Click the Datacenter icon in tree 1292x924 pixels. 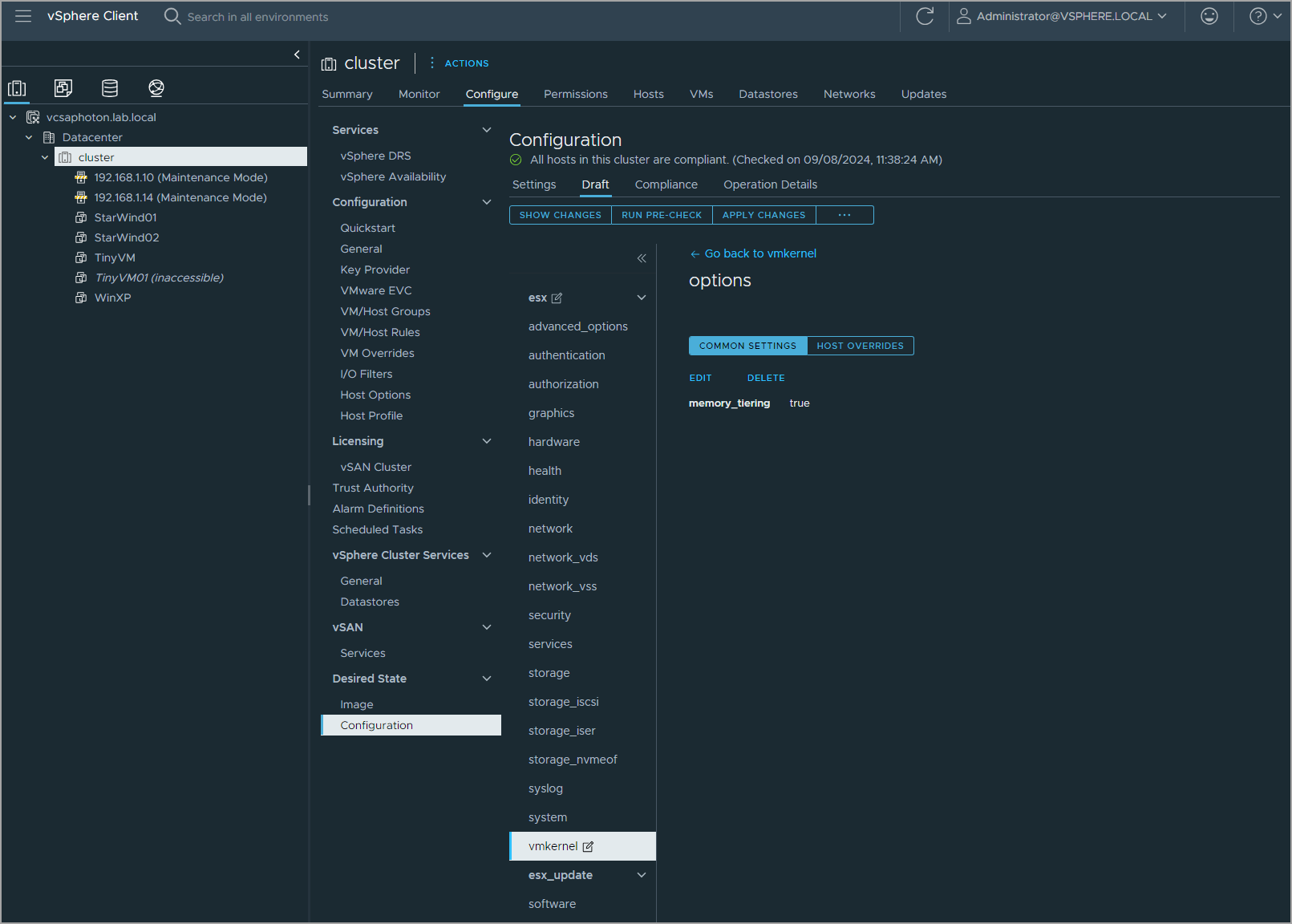tap(49, 137)
